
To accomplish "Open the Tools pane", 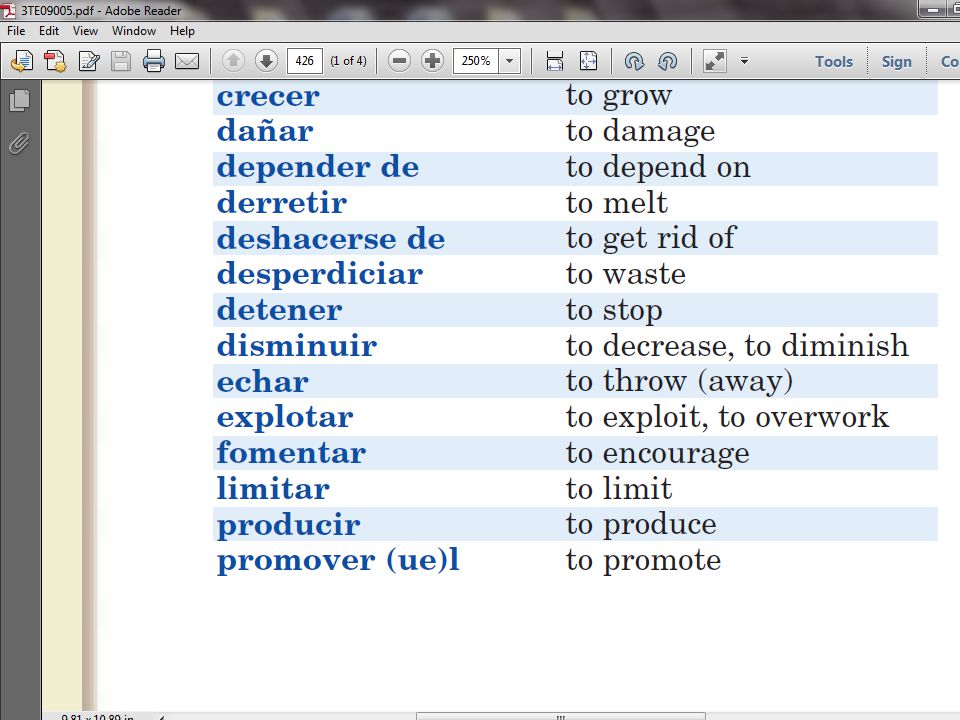I will point(834,62).
